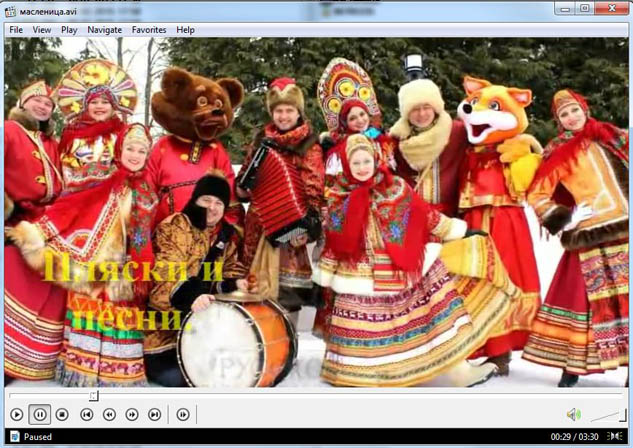Click the audio channels icon in status bar
The width and height of the screenshot is (633, 448).
[x=614, y=436]
